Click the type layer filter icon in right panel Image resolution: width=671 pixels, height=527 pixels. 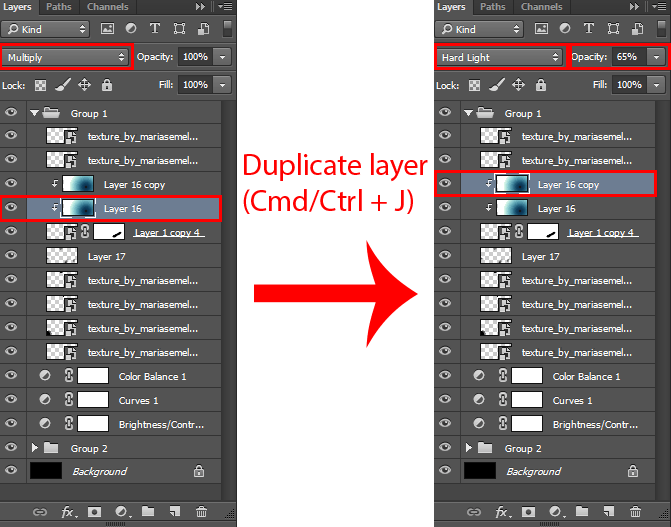click(589, 30)
